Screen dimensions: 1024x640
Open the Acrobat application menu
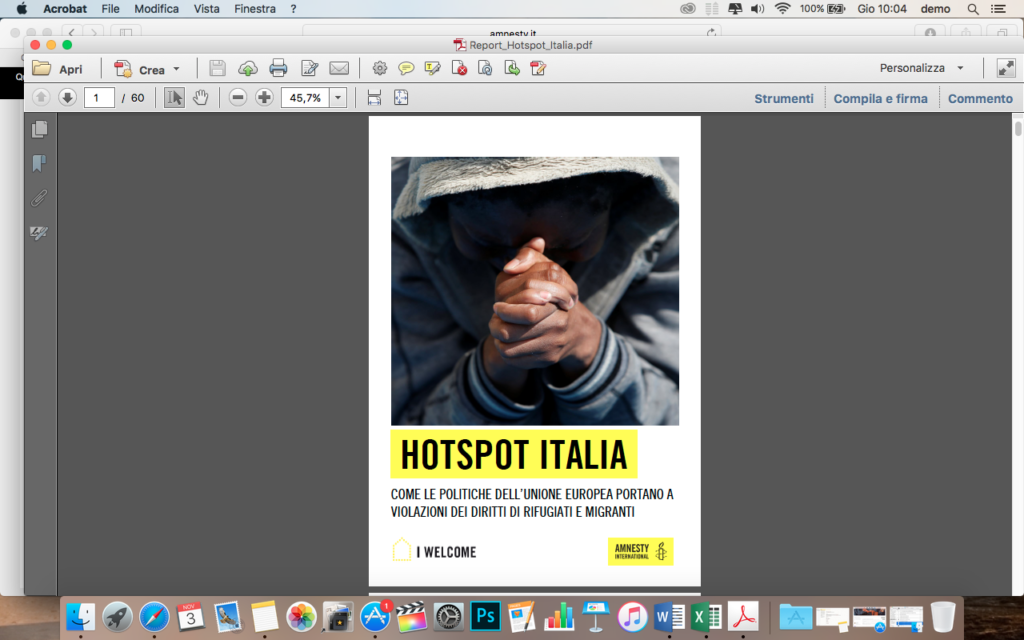point(65,8)
